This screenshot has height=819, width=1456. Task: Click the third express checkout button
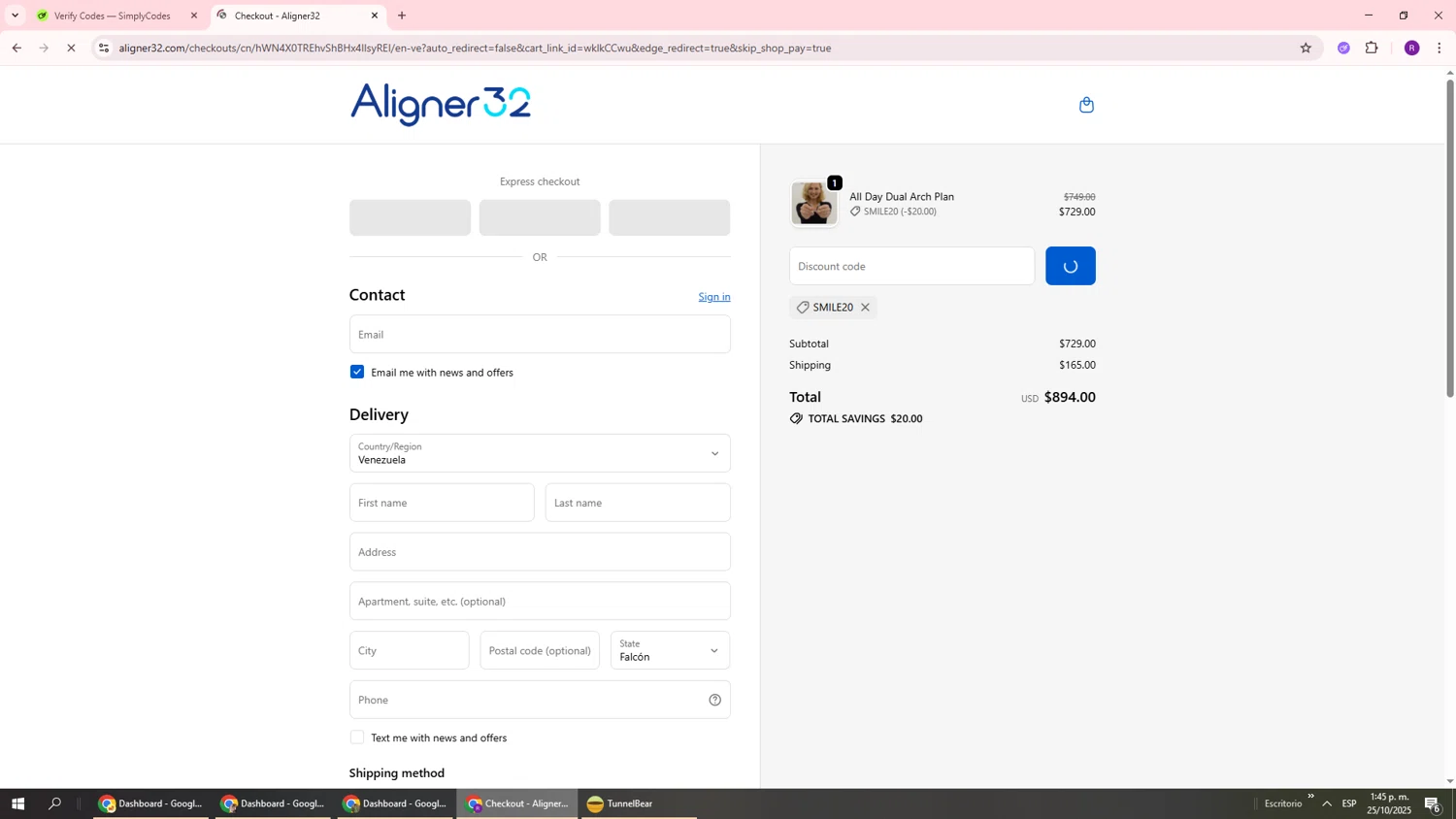(670, 217)
